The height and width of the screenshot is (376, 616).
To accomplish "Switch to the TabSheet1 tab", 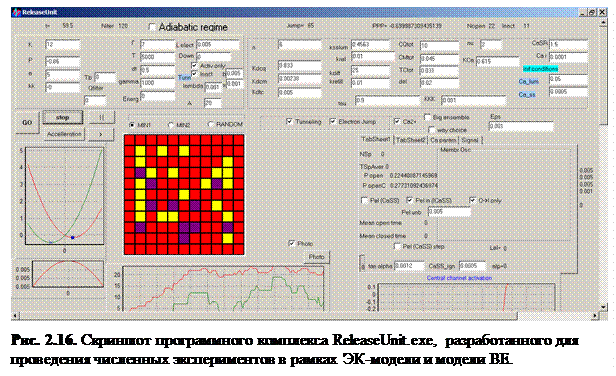I will point(376,139).
